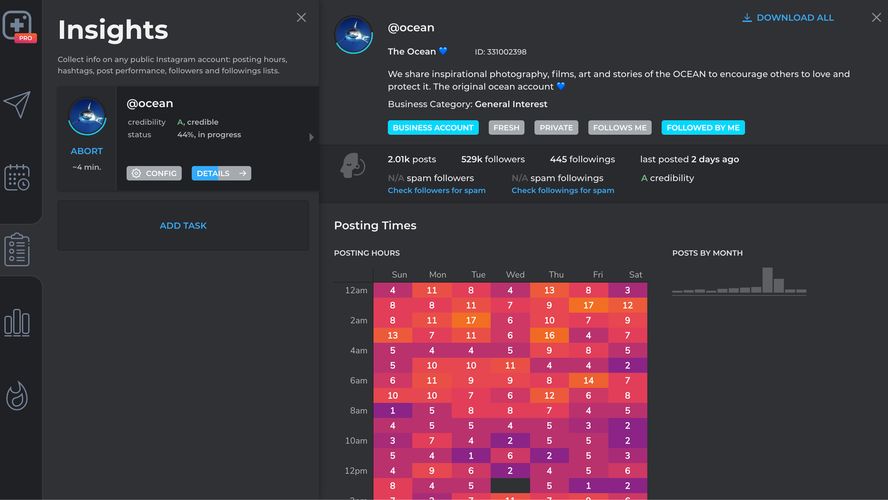Click DOWNLOAD ALL at top right
The height and width of the screenshot is (500, 888).
click(787, 18)
